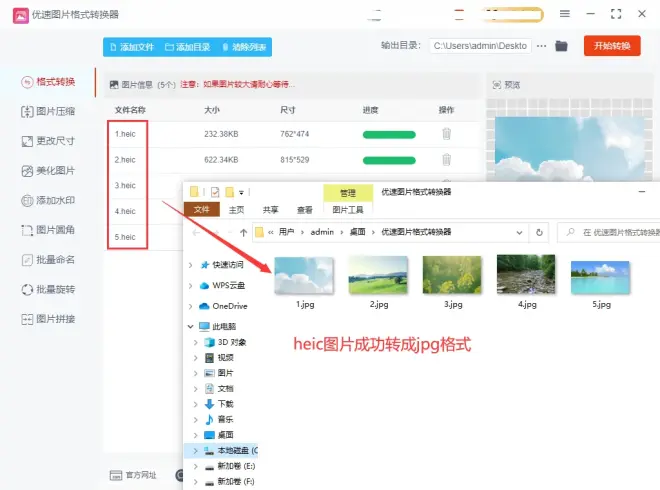Expand WPS云盘 in the navigation pane
This screenshot has height=490, width=660.
(x=190, y=285)
